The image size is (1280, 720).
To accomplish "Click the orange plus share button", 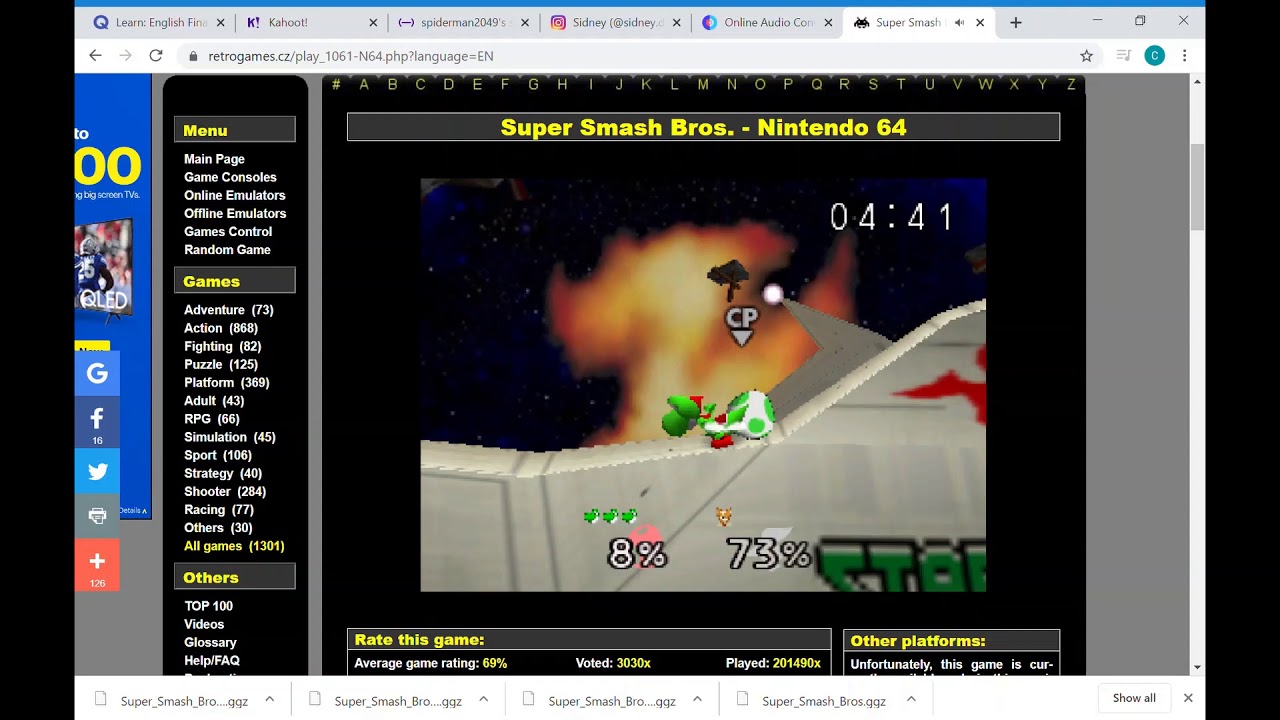I will tap(97, 565).
